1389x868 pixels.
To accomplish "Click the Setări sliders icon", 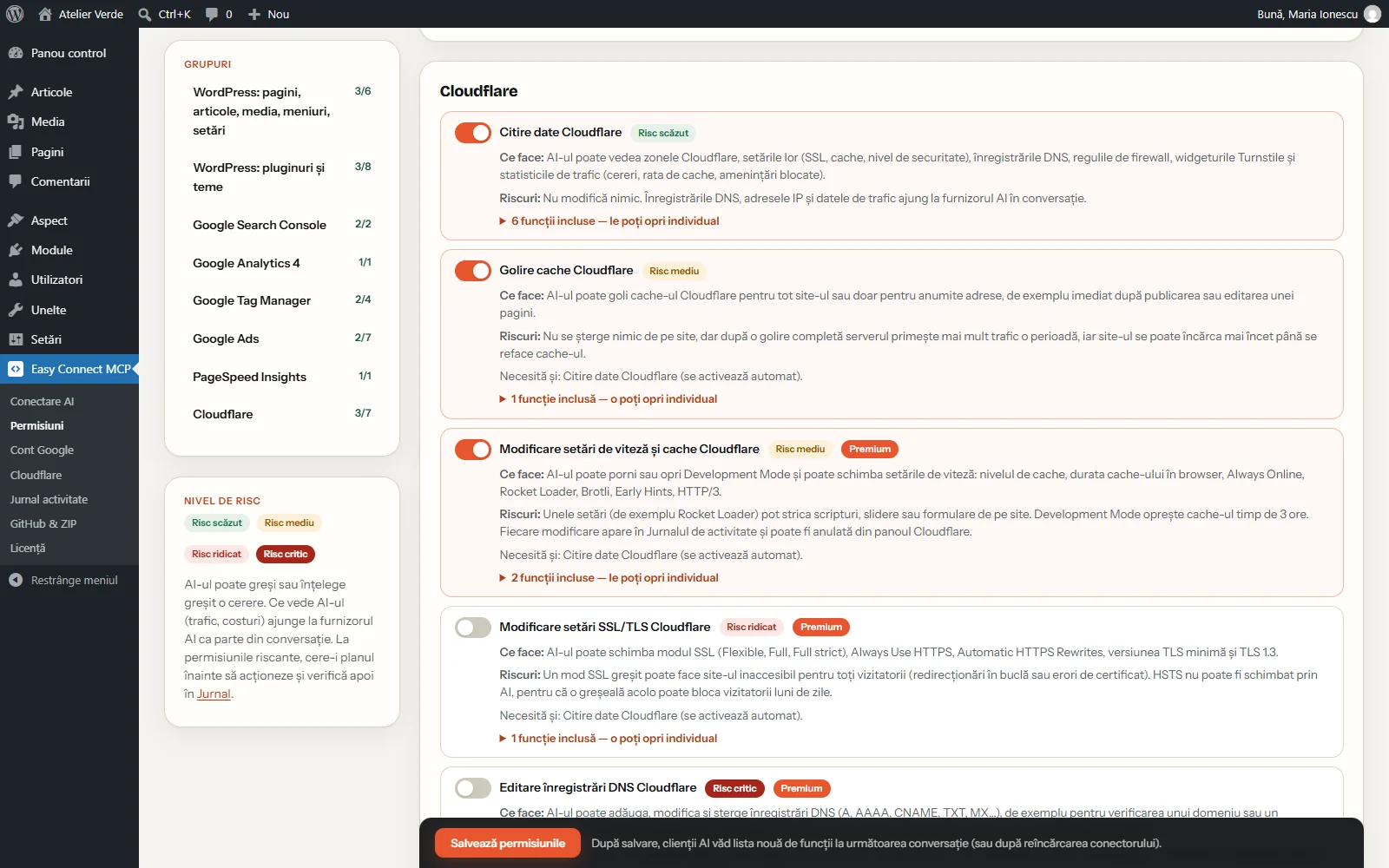I will pyautogui.click(x=16, y=339).
